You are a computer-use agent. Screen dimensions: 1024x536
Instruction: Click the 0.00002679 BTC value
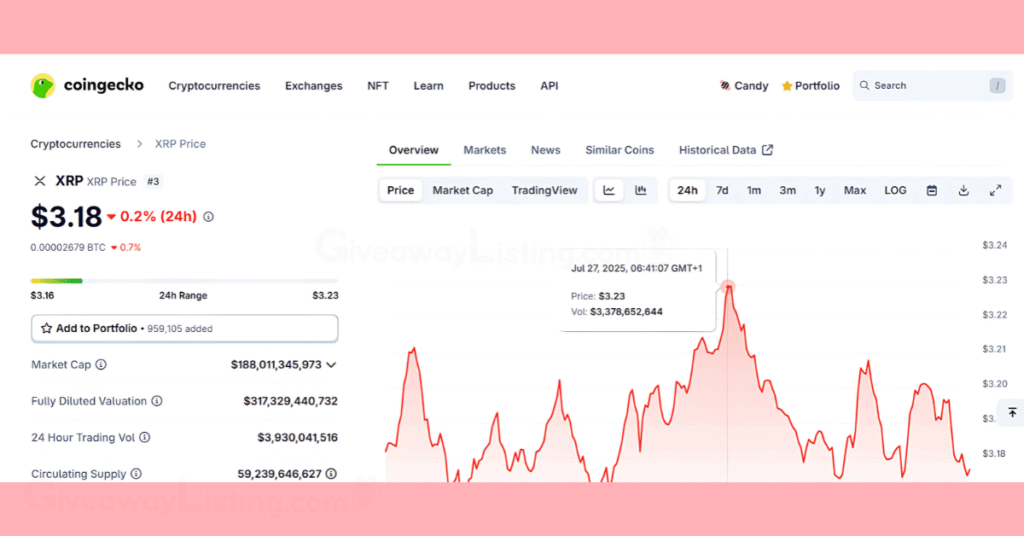point(68,247)
